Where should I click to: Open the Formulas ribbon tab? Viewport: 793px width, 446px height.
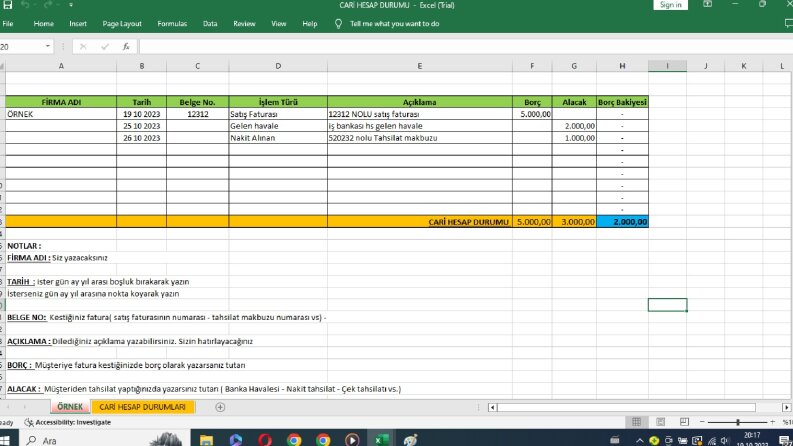tap(172, 24)
